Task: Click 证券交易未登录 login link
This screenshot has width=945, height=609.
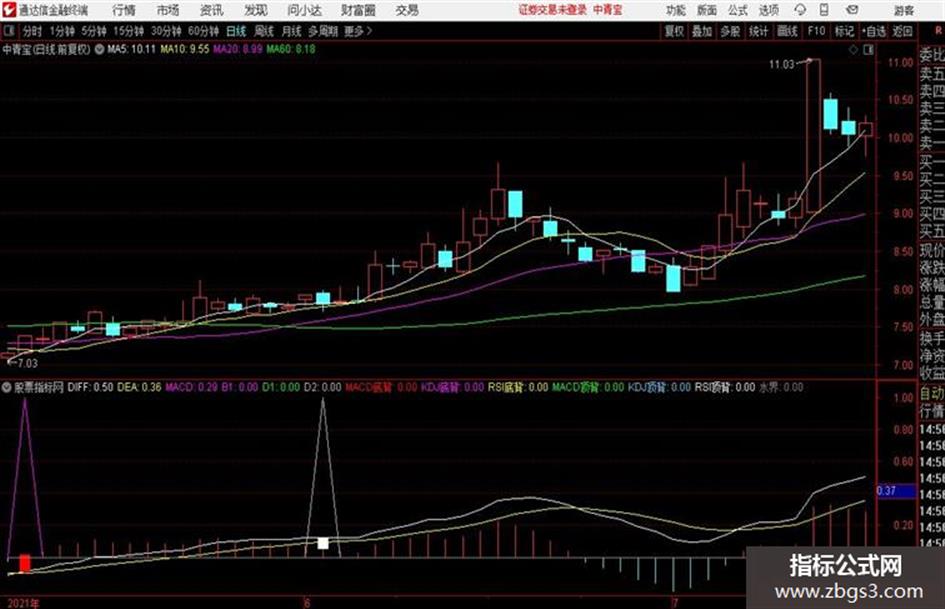Action: (553, 10)
